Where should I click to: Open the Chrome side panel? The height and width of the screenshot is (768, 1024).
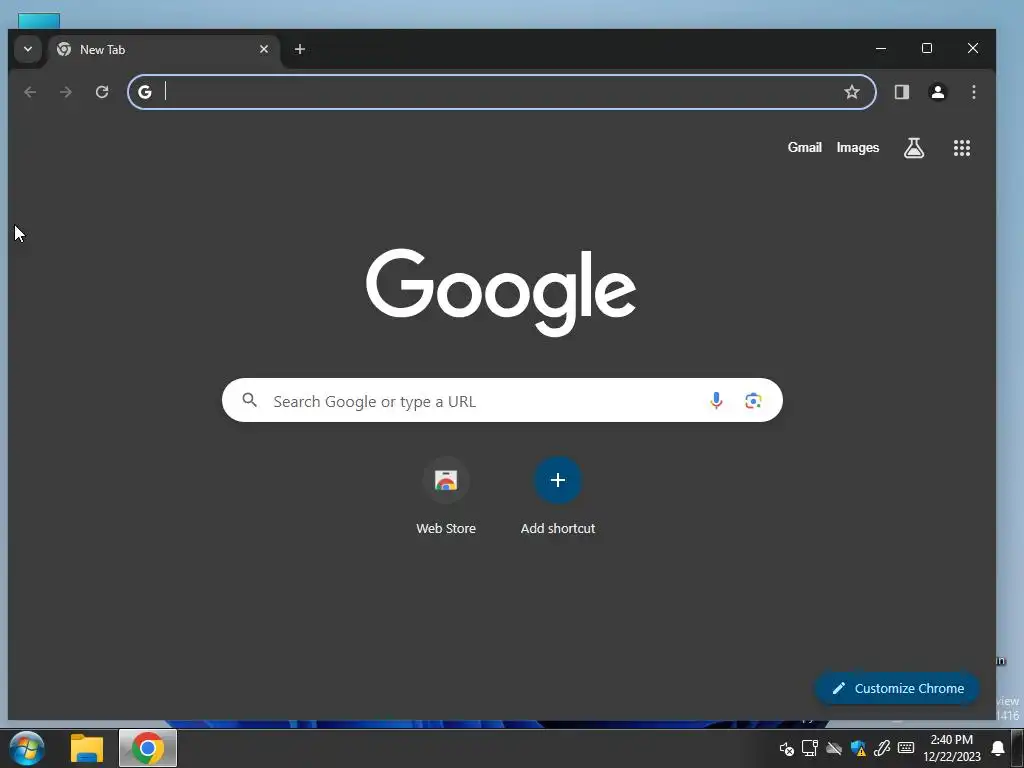point(902,92)
